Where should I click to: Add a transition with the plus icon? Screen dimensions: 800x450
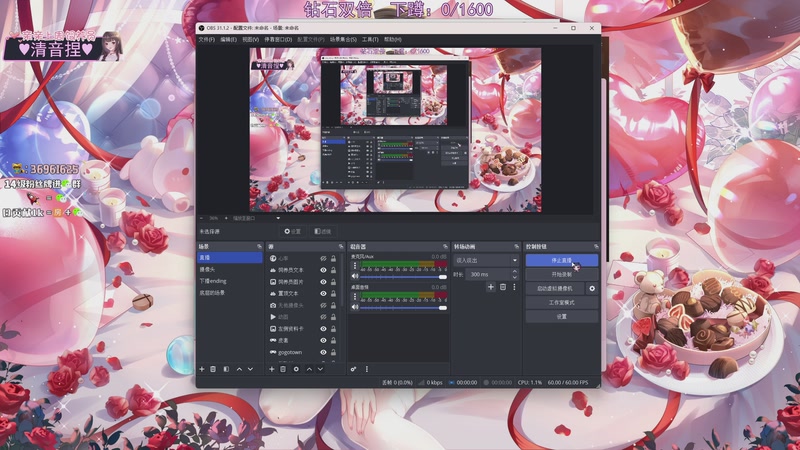tap(491, 287)
